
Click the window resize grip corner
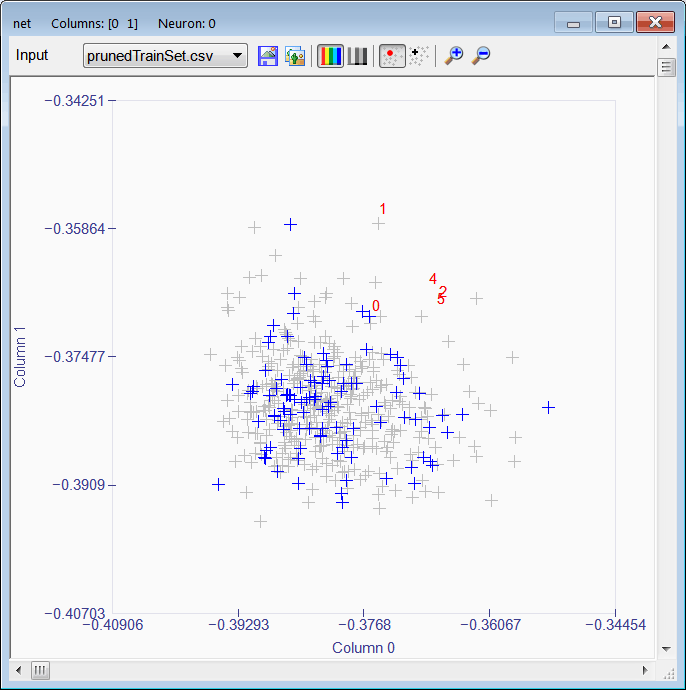pos(669,673)
